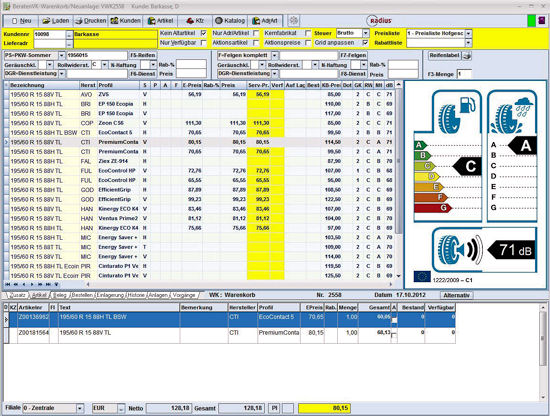Switch to the Beleg tab

(60, 295)
